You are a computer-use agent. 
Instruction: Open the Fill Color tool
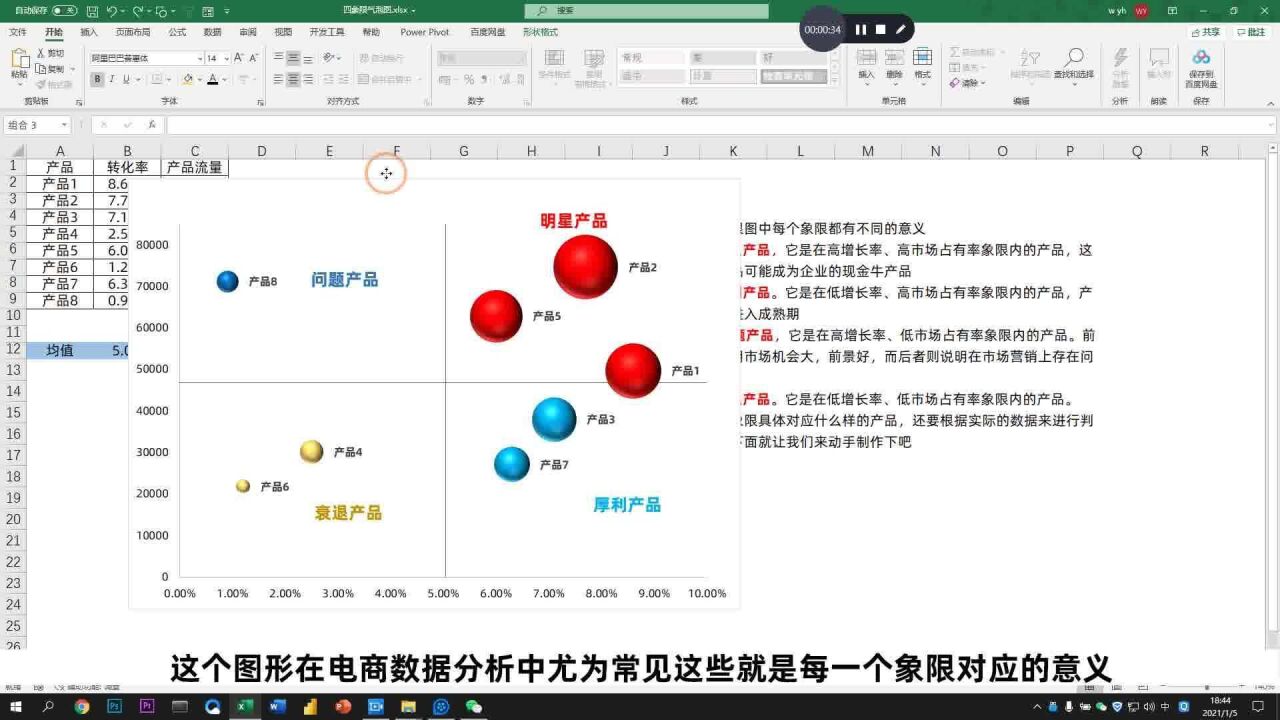coord(187,79)
